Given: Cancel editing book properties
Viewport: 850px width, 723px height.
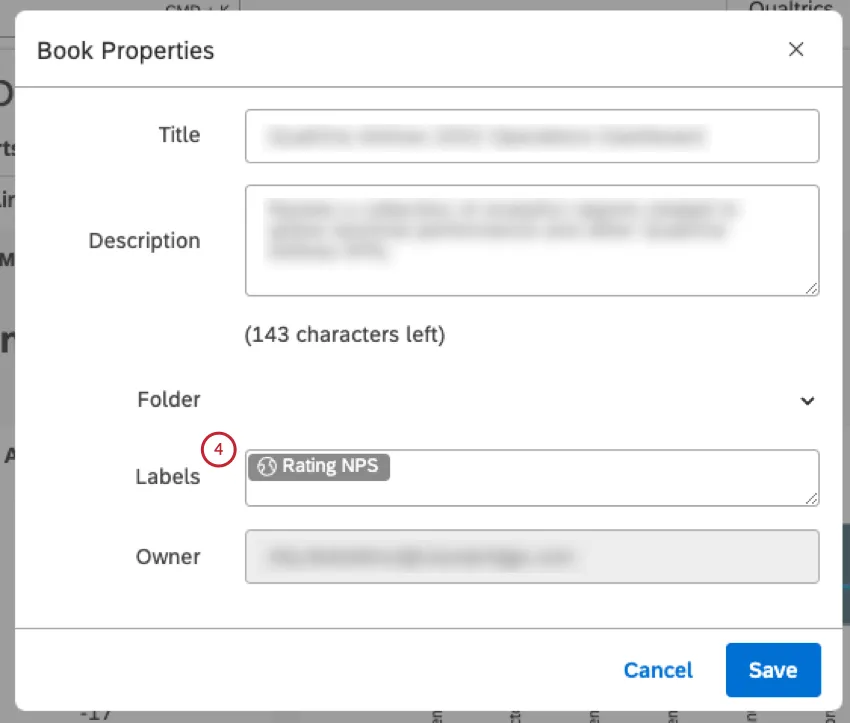Looking at the screenshot, I should pyautogui.click(x=658, y=670).
